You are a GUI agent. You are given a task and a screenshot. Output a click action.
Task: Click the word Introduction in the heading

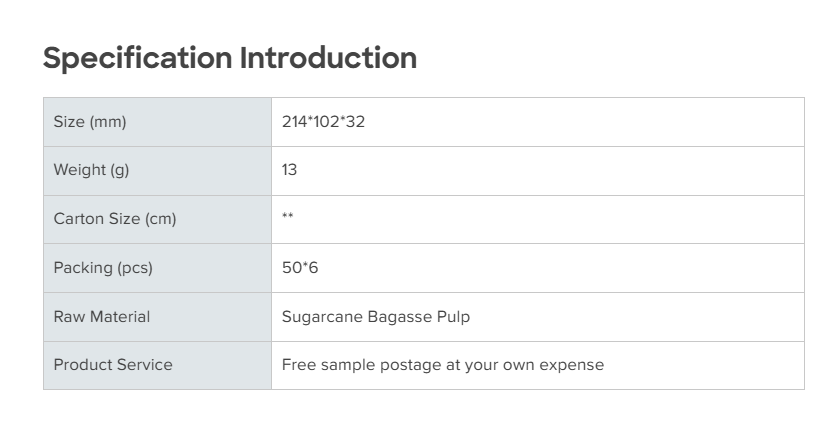328,58
